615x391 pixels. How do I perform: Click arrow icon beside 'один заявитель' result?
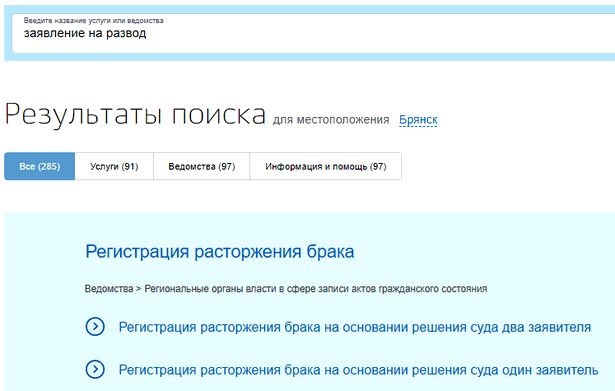(x=95, y=369)
